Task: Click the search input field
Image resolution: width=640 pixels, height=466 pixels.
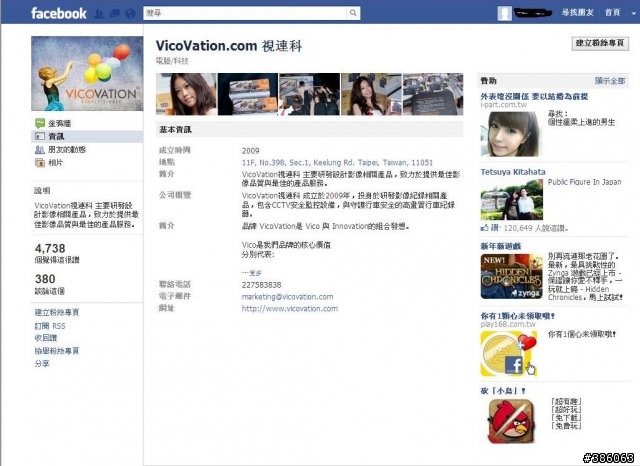Action: (x=245, y=13)
